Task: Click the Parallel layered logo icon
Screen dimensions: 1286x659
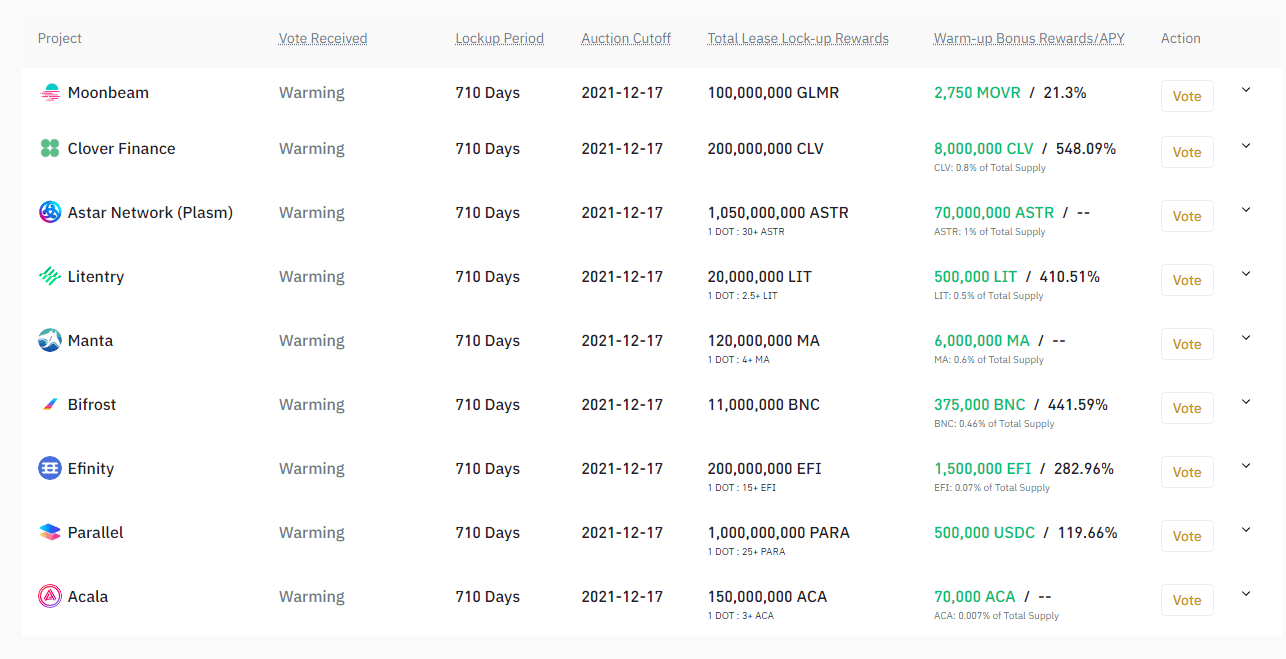Action: click(50, 533)
